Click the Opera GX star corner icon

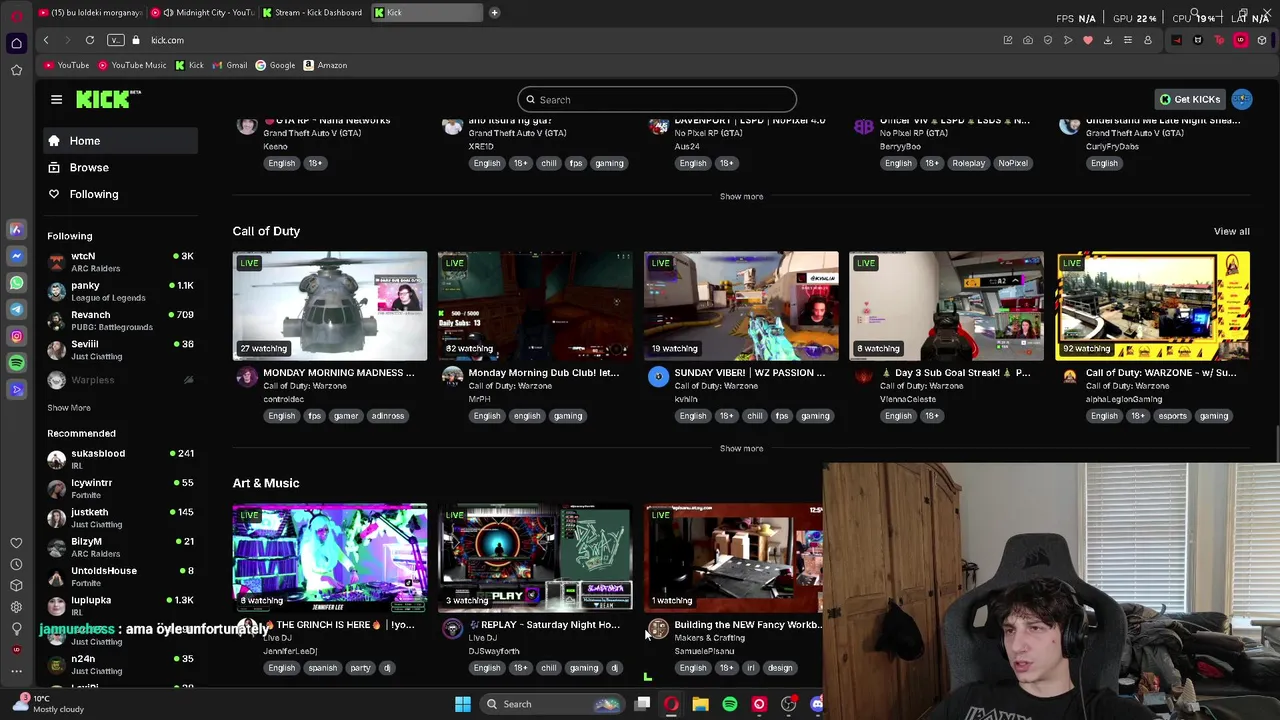pyautogui.click(x=16, y=70)
